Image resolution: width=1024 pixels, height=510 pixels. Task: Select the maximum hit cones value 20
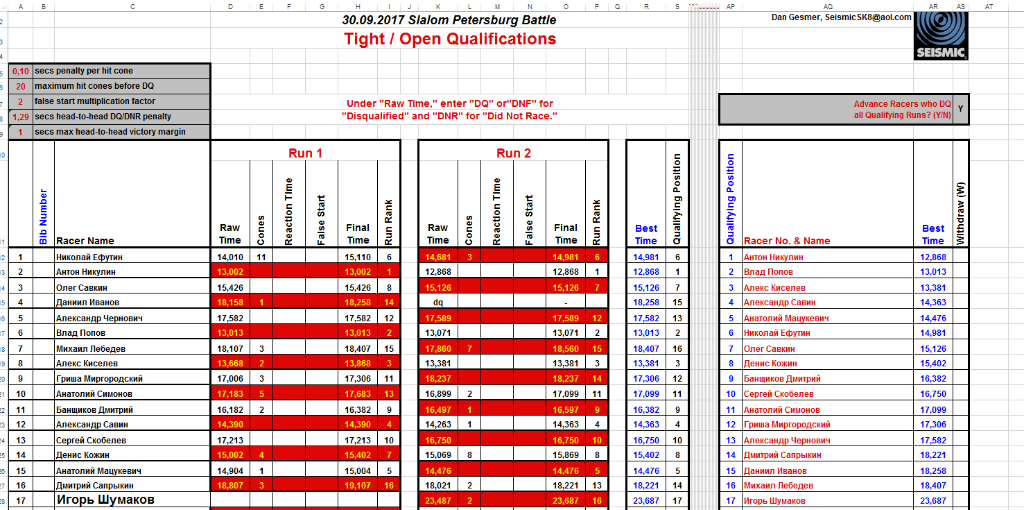(x=20, y=87)
